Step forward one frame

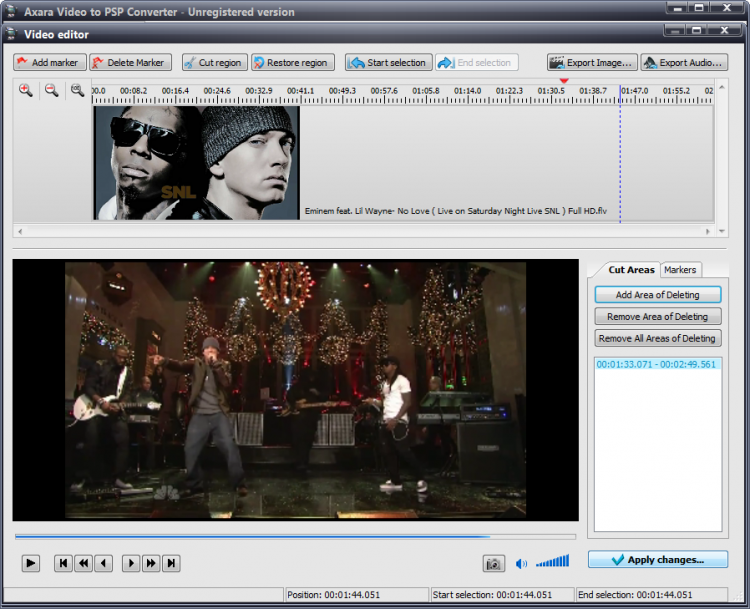click(x=131, y=564)
